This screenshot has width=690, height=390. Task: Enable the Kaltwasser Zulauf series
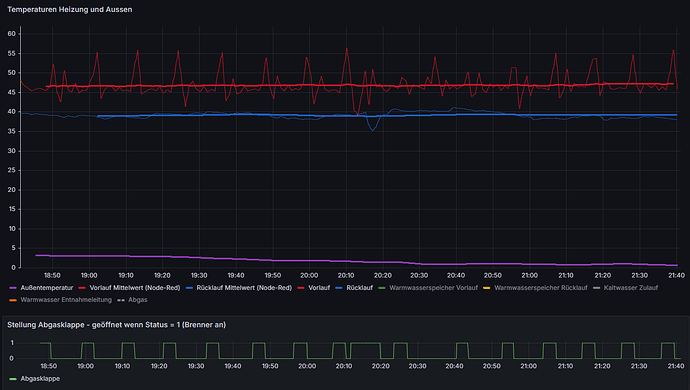coord(631,288)
